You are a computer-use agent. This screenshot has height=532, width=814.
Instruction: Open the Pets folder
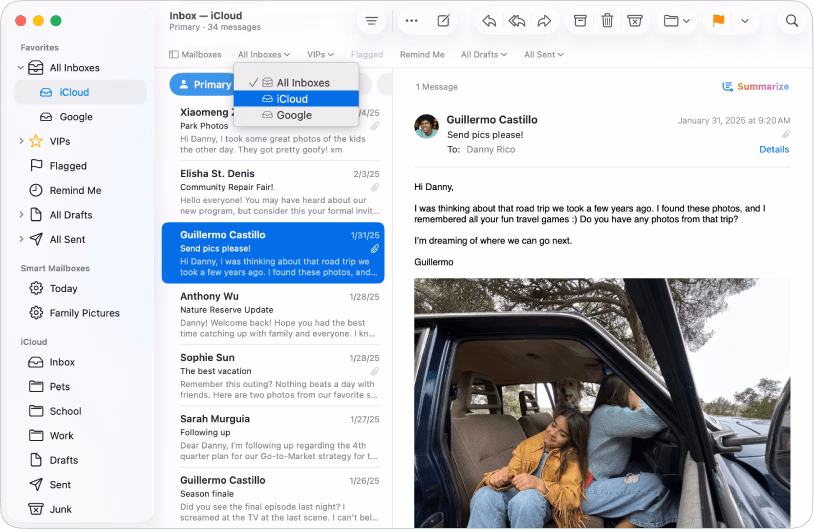(x=80, y=386)
